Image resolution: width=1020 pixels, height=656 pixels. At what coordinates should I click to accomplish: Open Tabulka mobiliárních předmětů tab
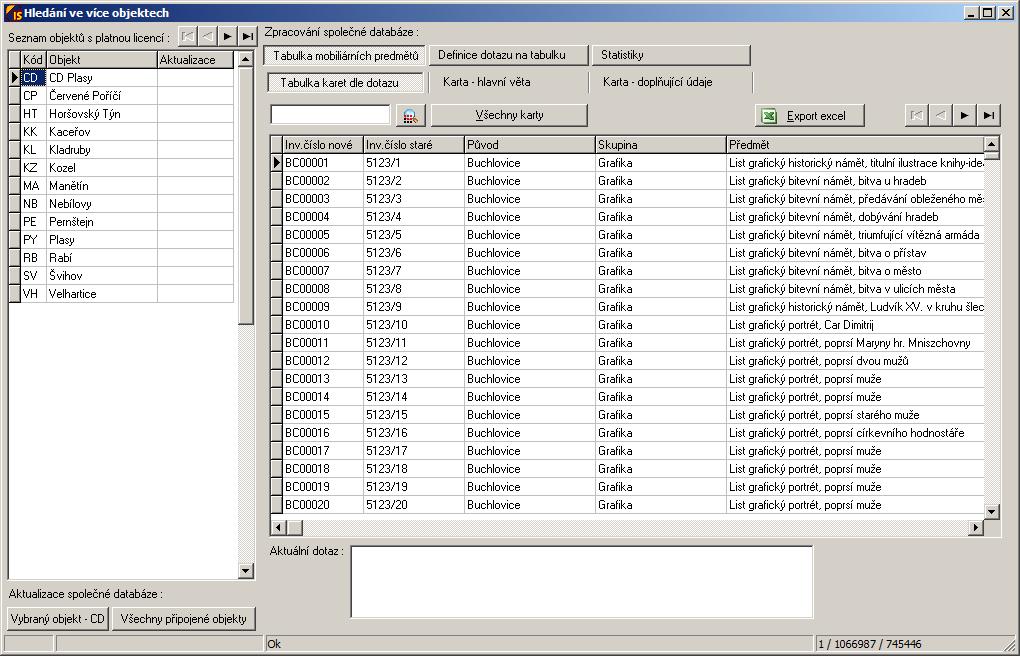(x=345, y=56)
